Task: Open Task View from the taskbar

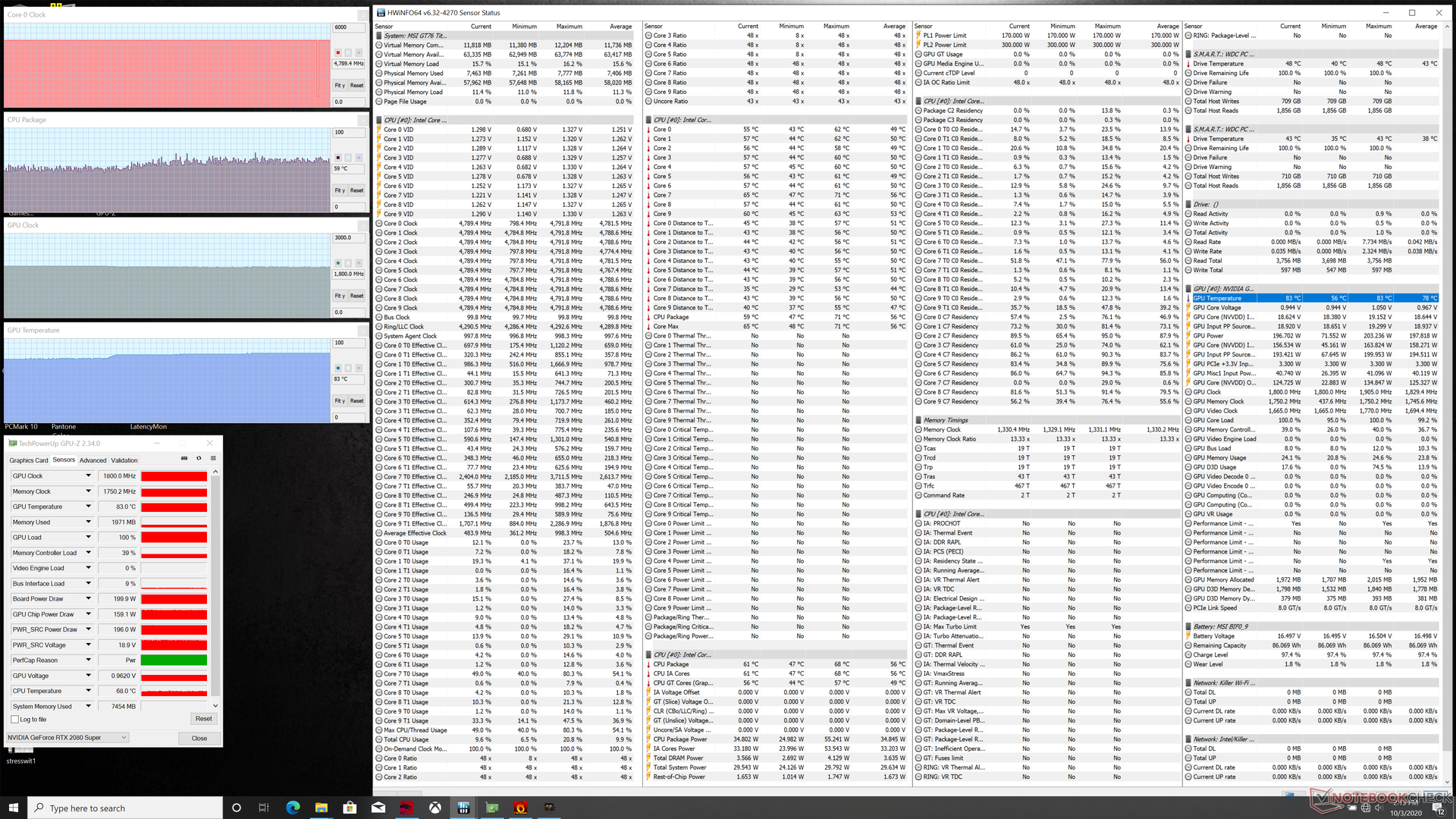Action: point(264,808)
